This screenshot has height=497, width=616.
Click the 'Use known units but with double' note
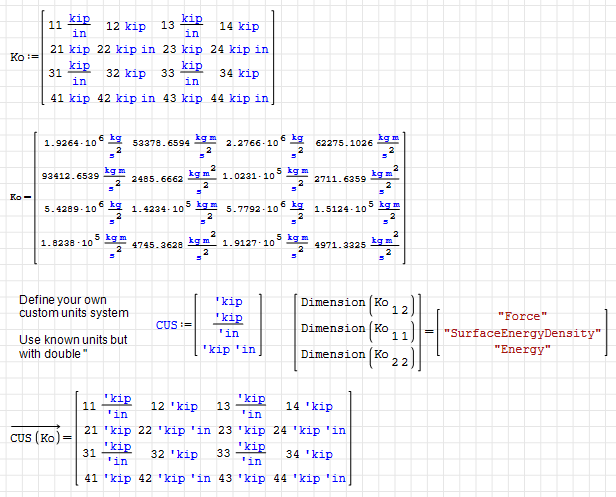[73, 346]
